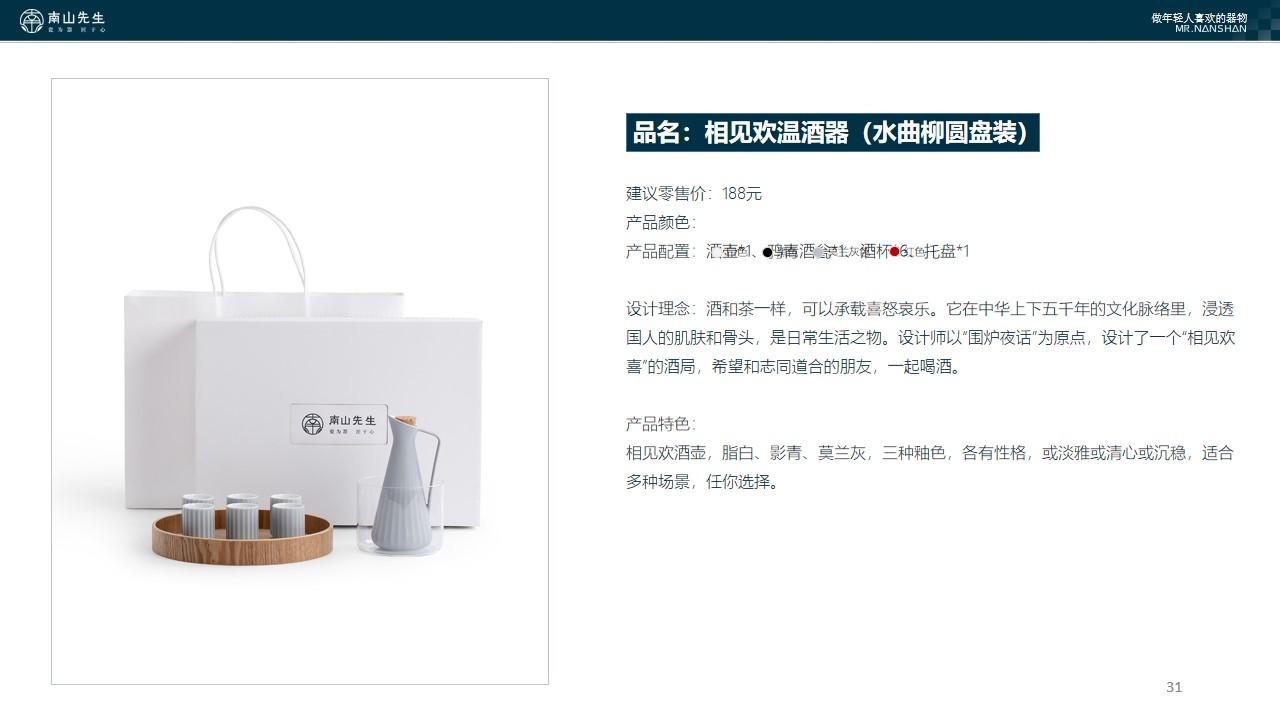Click the 南山先生 logo in header
1280x720 pixels.
(63, 20)
